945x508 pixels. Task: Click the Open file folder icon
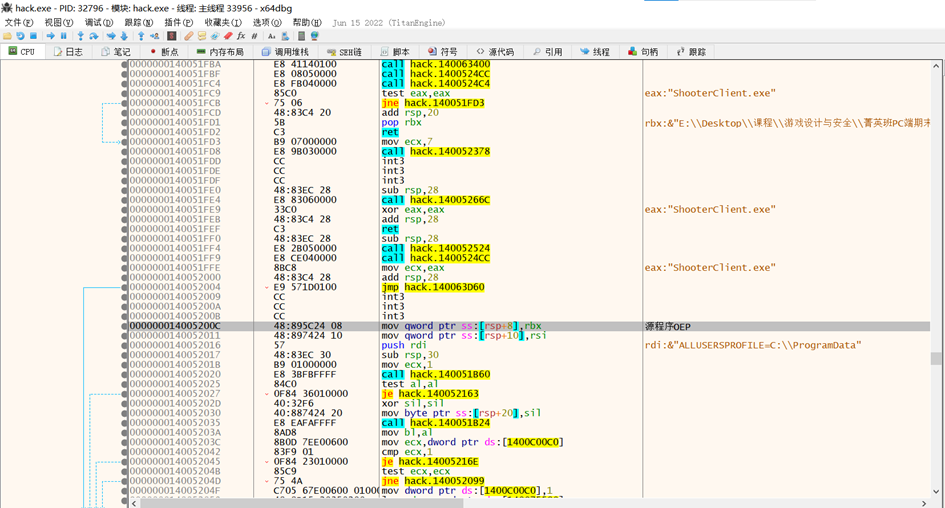coord(8,36)
